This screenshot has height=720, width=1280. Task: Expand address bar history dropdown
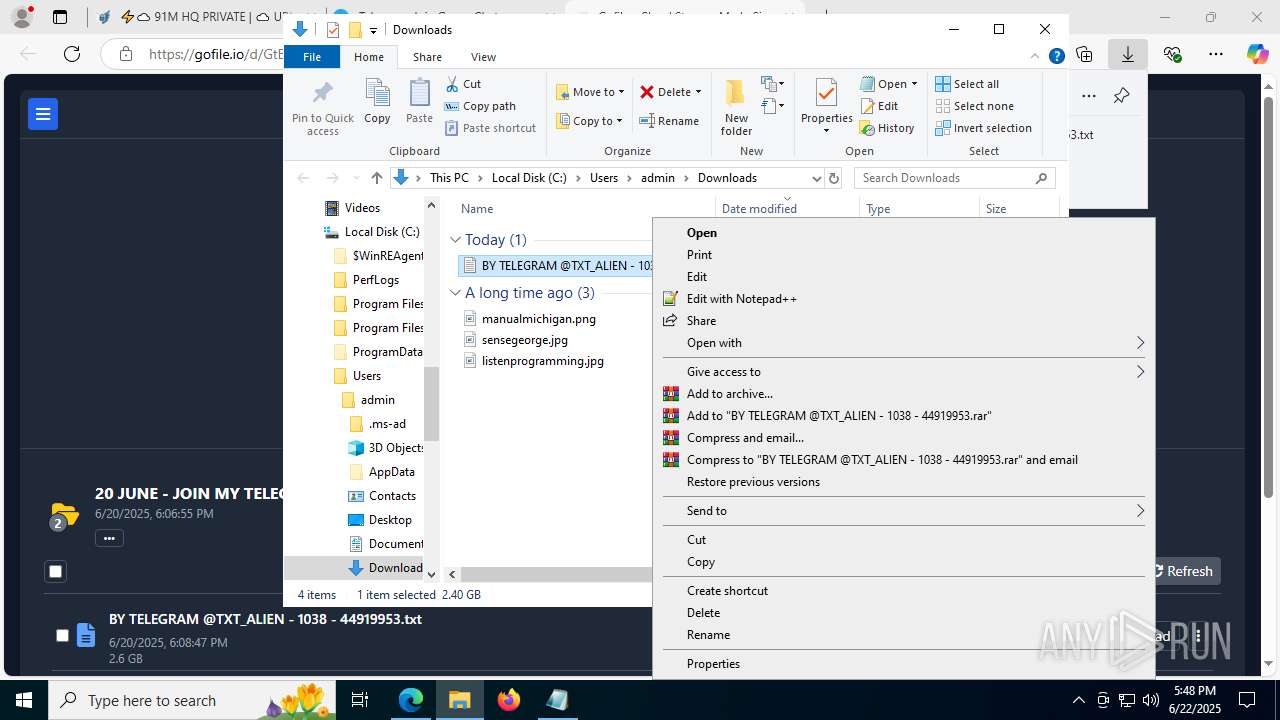816,178
